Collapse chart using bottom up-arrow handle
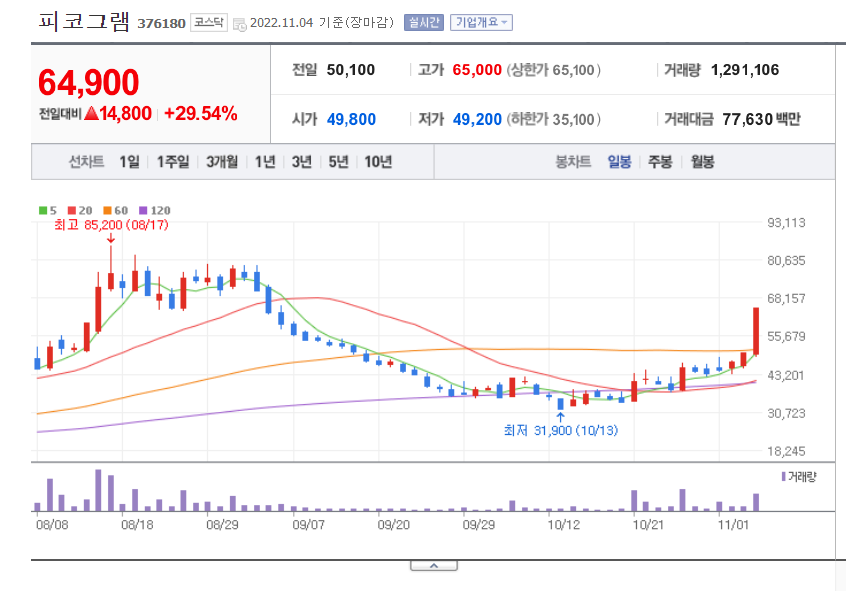The width and height of the screenshot is (846, 591). 434,566
